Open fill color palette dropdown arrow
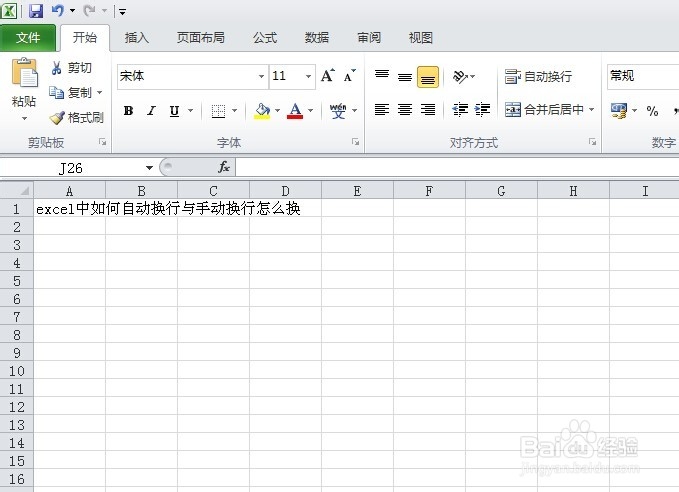 click(277, 111)
